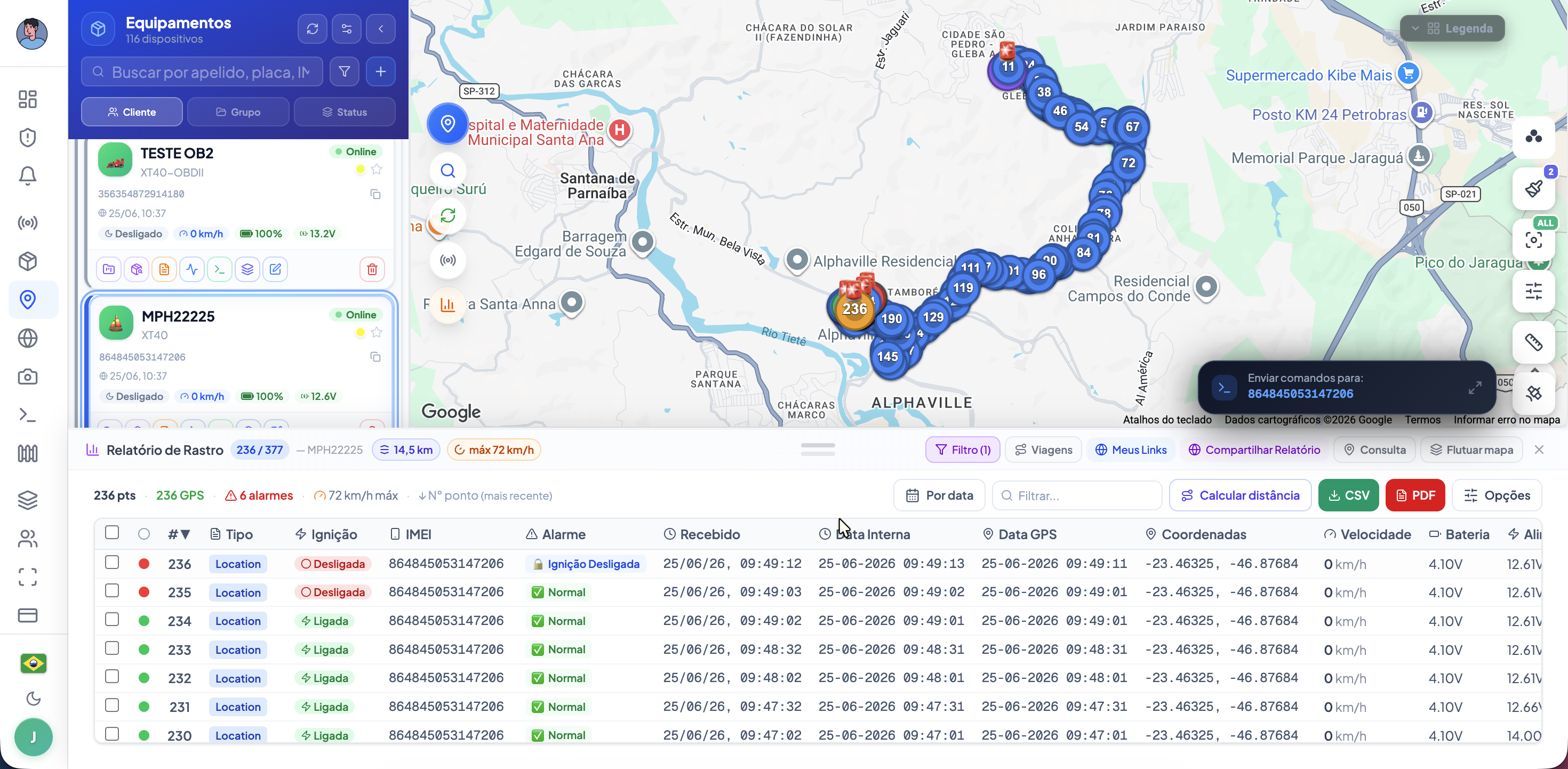
Task: Select the Cliente tab
Action: point(132,112)
